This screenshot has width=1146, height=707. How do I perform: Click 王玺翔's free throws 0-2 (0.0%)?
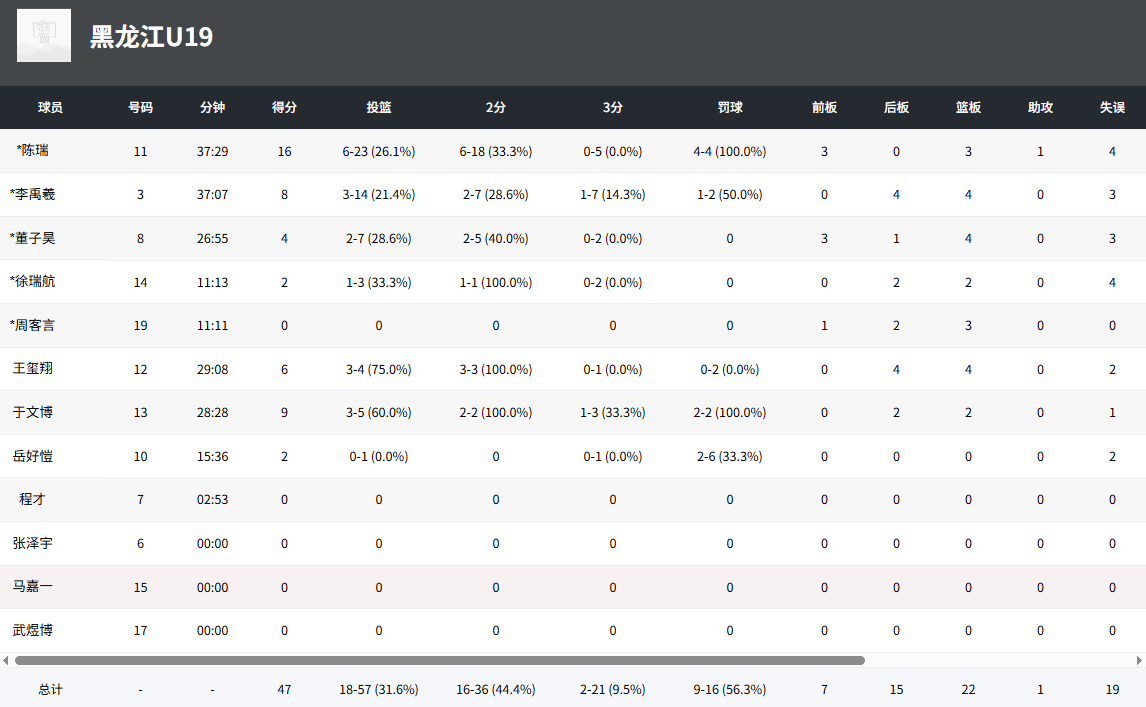tap(729, 369)
